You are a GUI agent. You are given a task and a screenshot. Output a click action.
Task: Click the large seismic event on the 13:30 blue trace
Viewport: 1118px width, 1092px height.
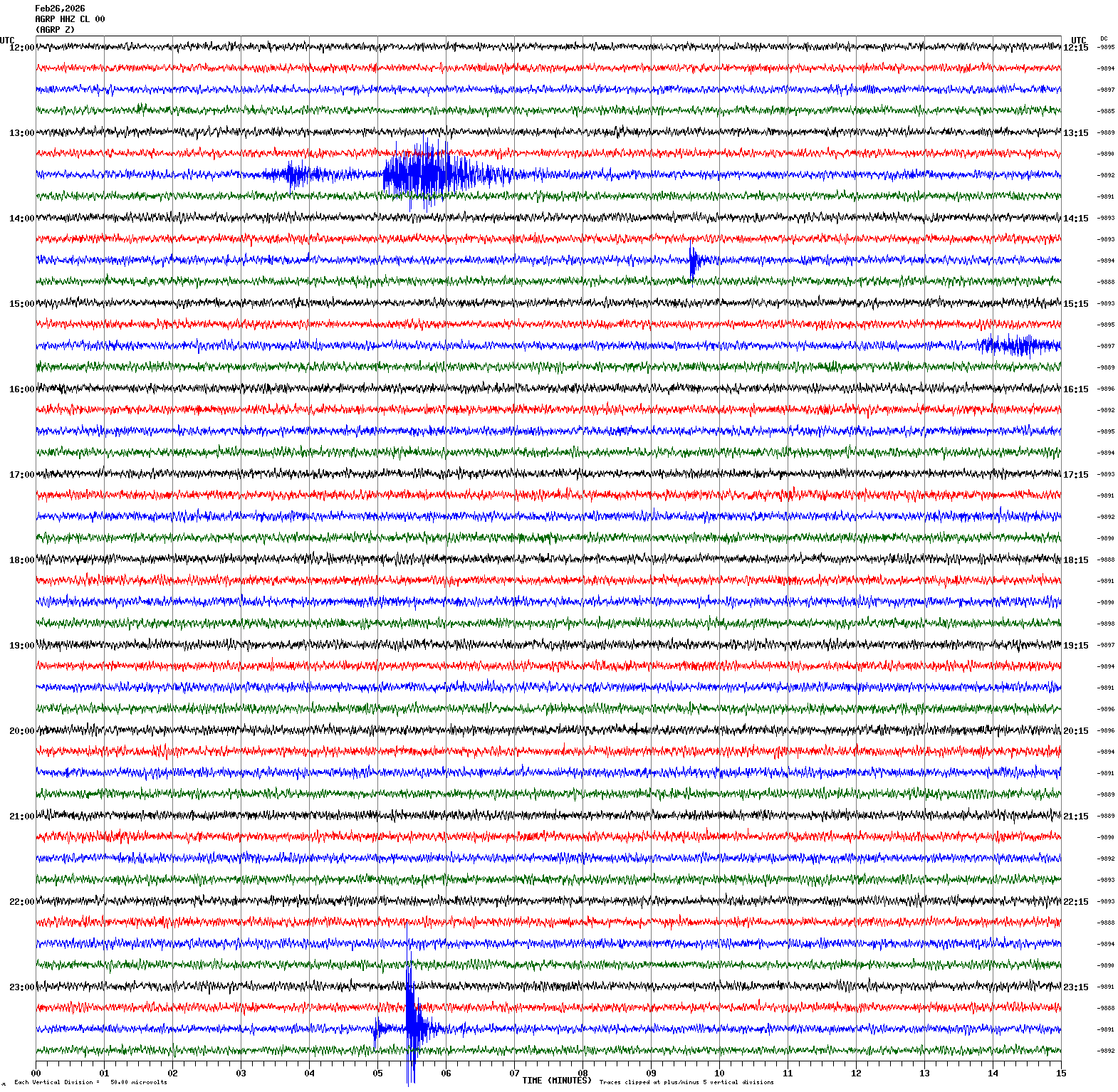pyautogui.click(x=426, y=174)
